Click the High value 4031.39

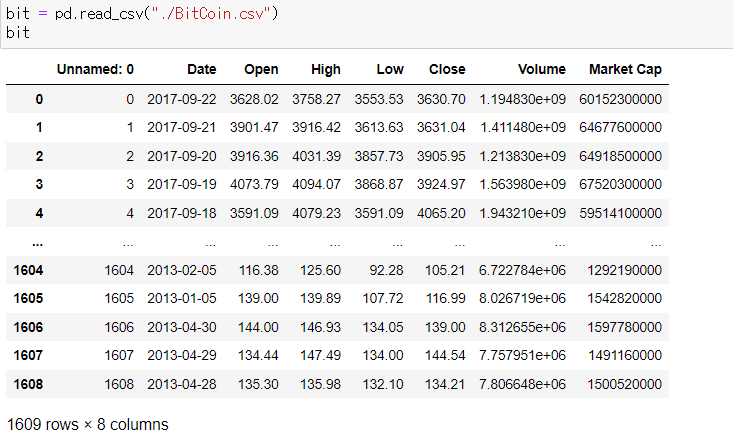click(x=316, y=156)
